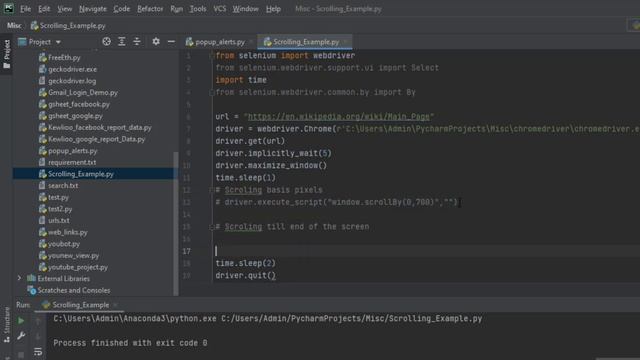Click the Wikipedia Main_Page URL in code
640x360 pixels.
click(339, 117)
